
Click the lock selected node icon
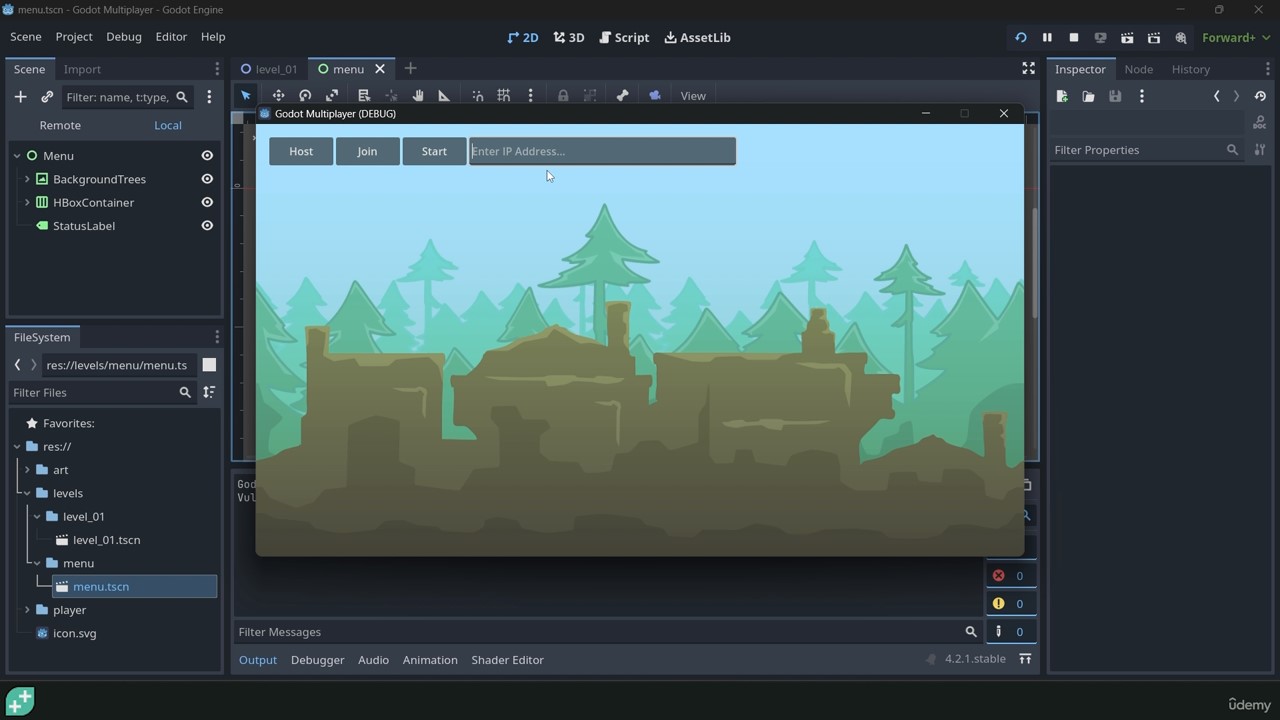[563, 96]
